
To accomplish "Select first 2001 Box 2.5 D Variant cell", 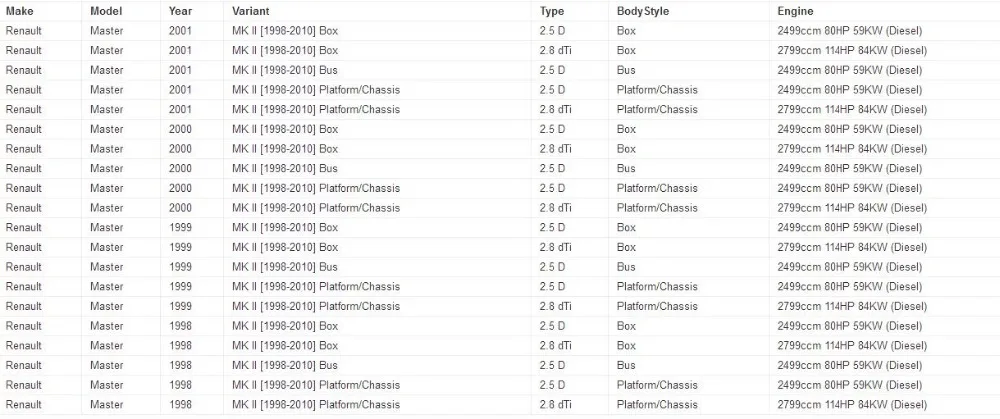I will click(378, 31).
